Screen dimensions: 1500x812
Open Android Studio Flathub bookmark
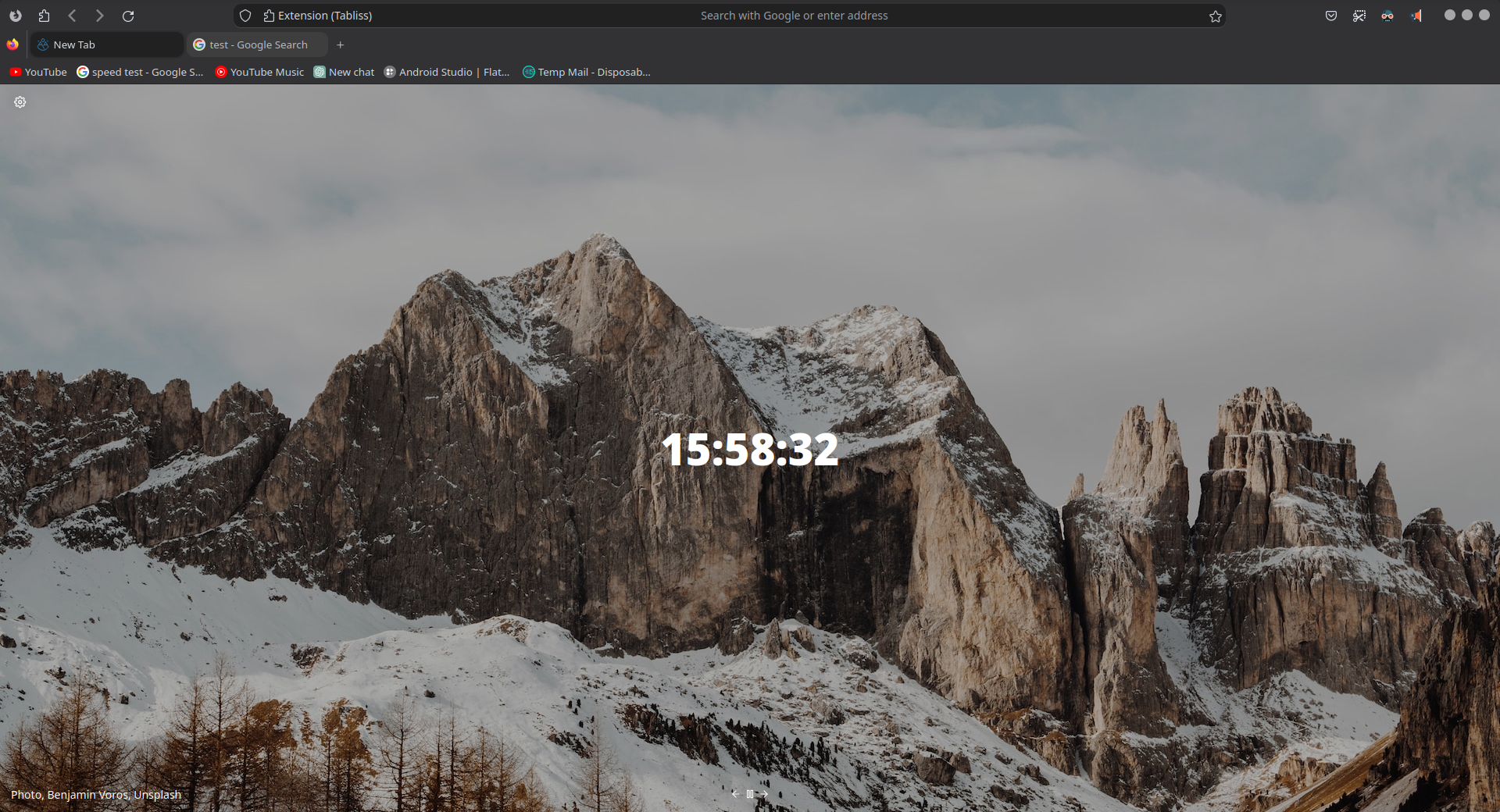[x=446, y=72]
